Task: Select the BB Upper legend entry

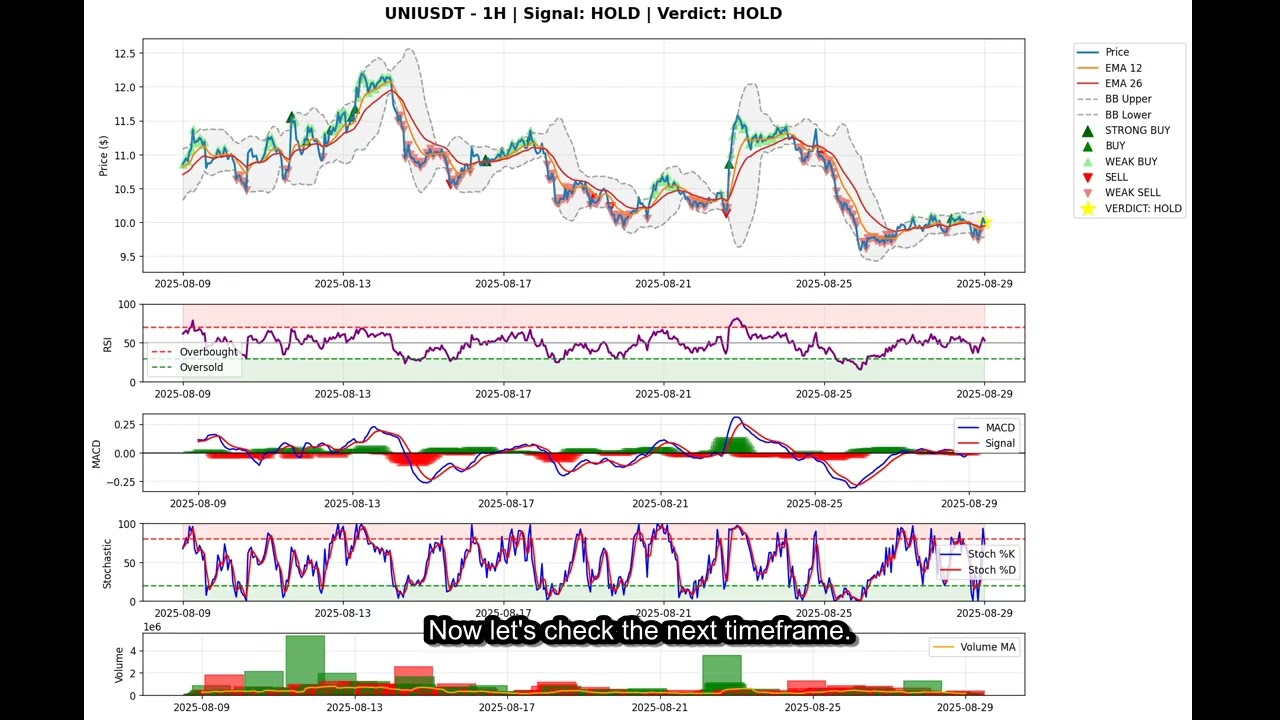Action: (1114, 99)
